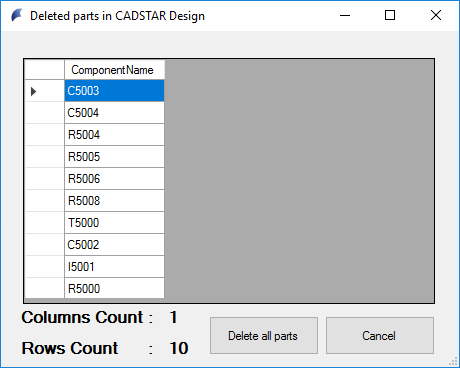
Task: Click the Rows Count value 10
Action: click(x=179, y=348)
